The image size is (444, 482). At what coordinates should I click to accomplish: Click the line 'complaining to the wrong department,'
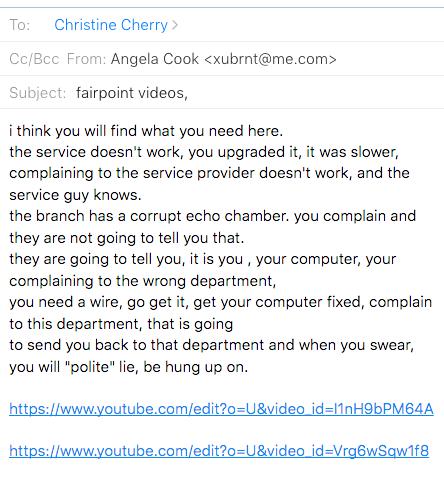click(143, 281)
